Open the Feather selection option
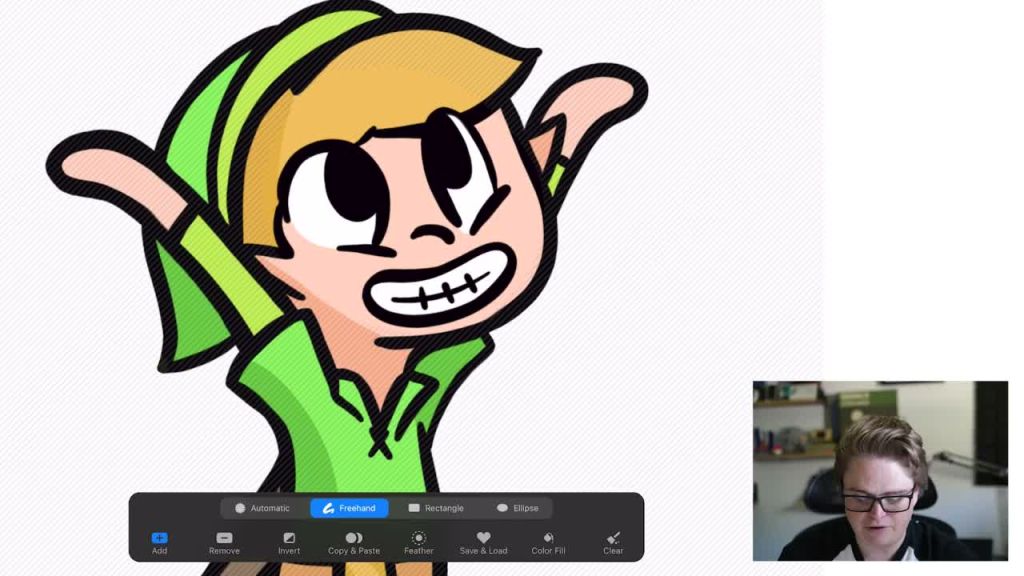Screen dimensions: 1024x576 [x=419, y=543]
